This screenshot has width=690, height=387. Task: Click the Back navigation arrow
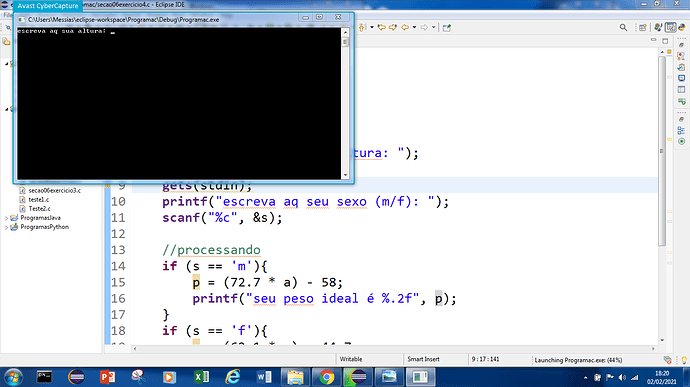(405, 28)
